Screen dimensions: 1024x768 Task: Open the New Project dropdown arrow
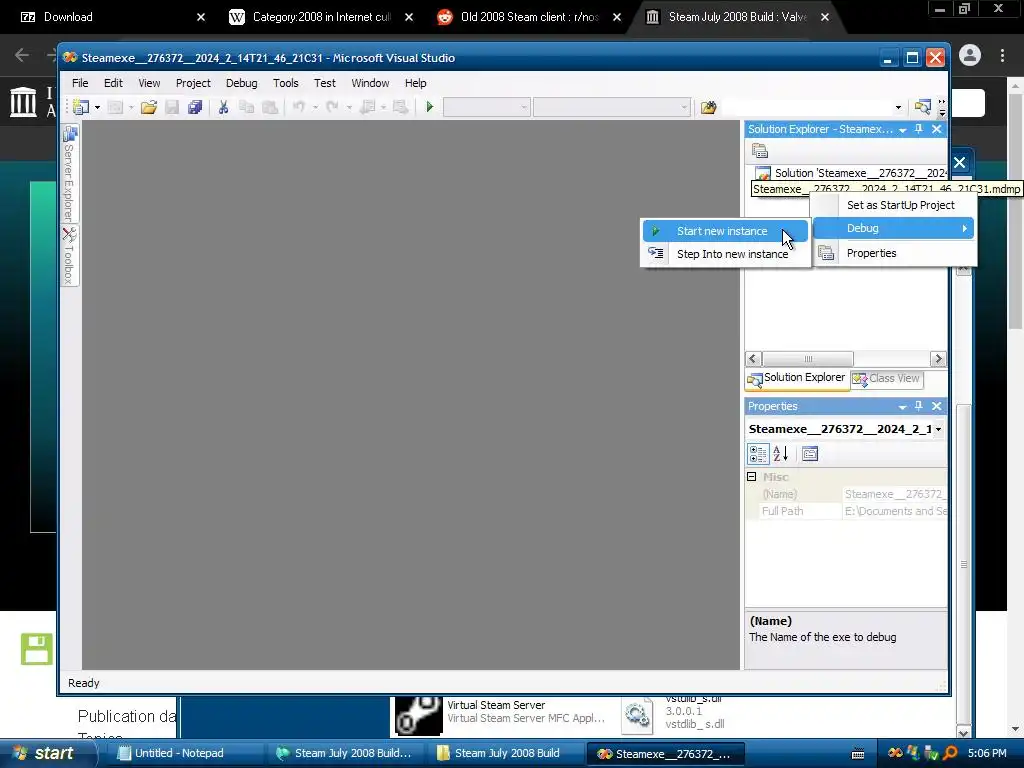97,107
